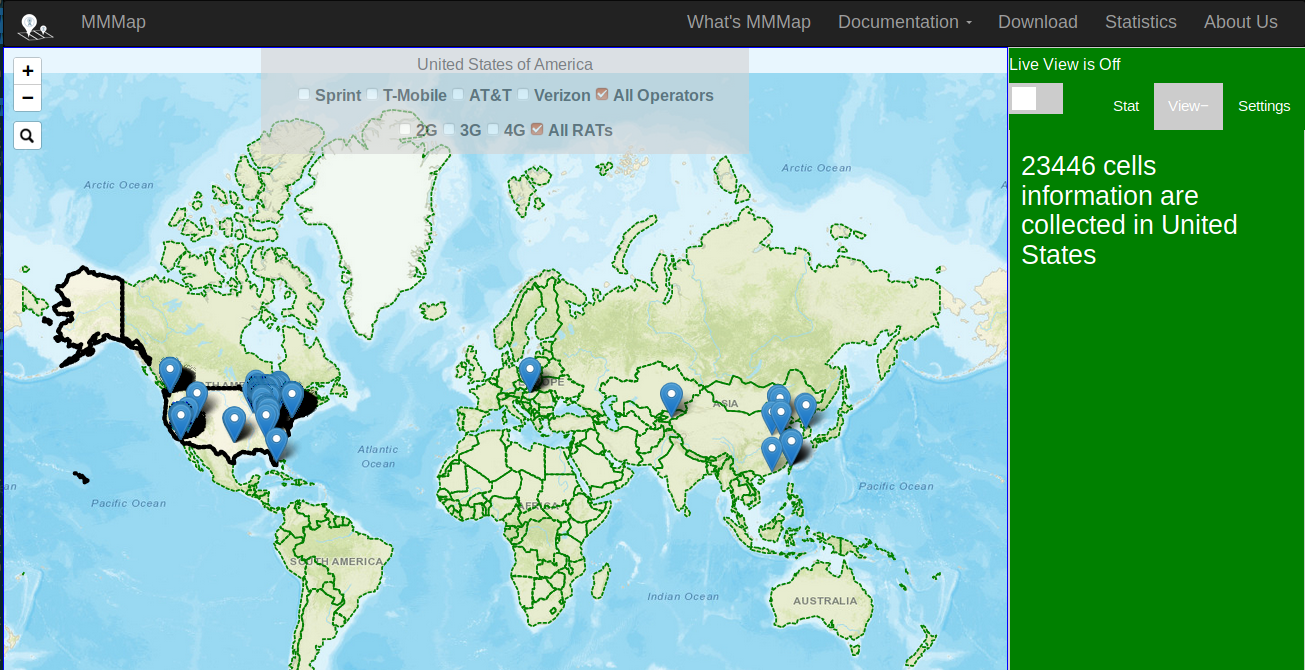
Task: Uncheck the All Operators checkbox
Action: pyautogui.click(x=601, y=93)
